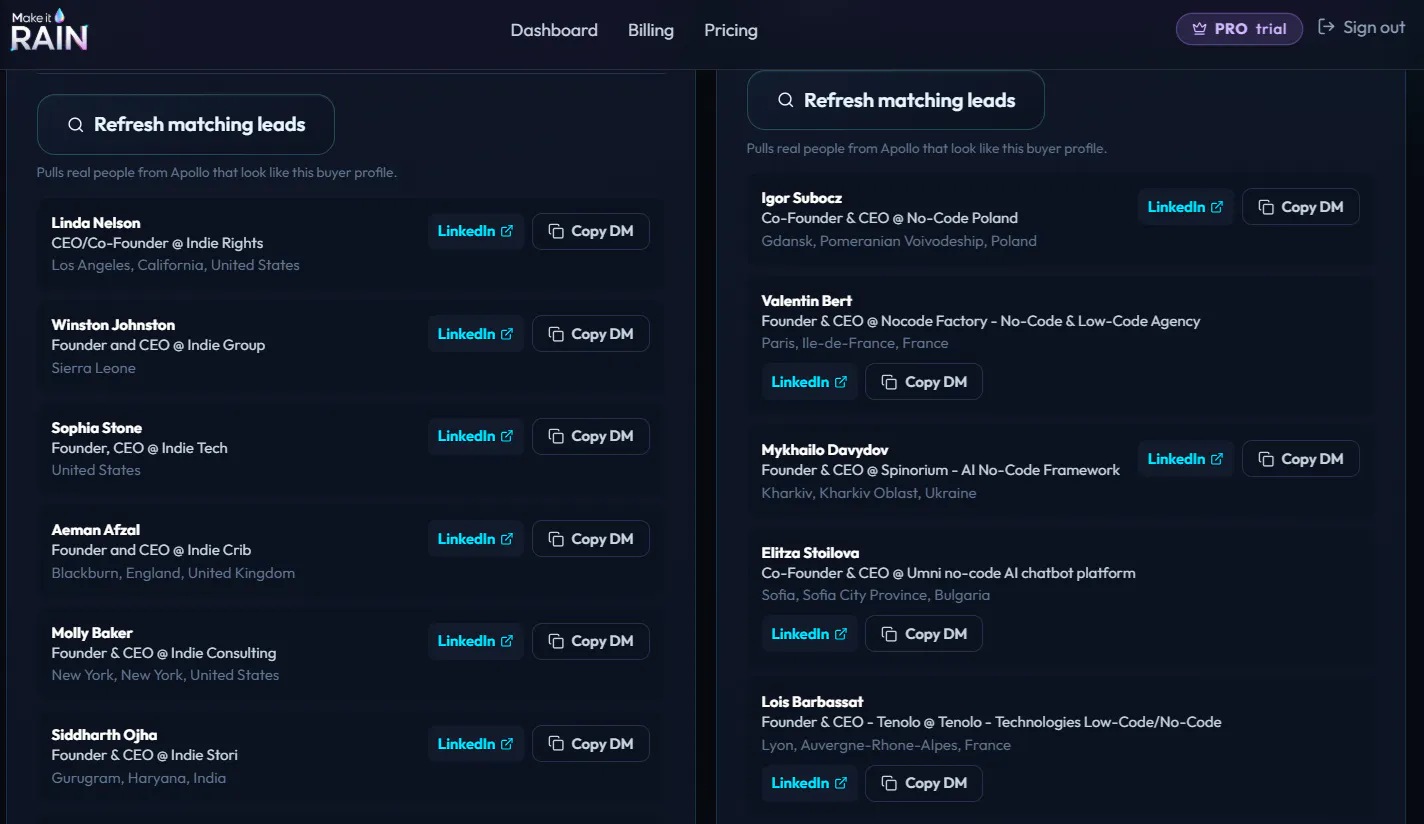
Task: Go to the Dashboard page
Action: tap(554, 30)
